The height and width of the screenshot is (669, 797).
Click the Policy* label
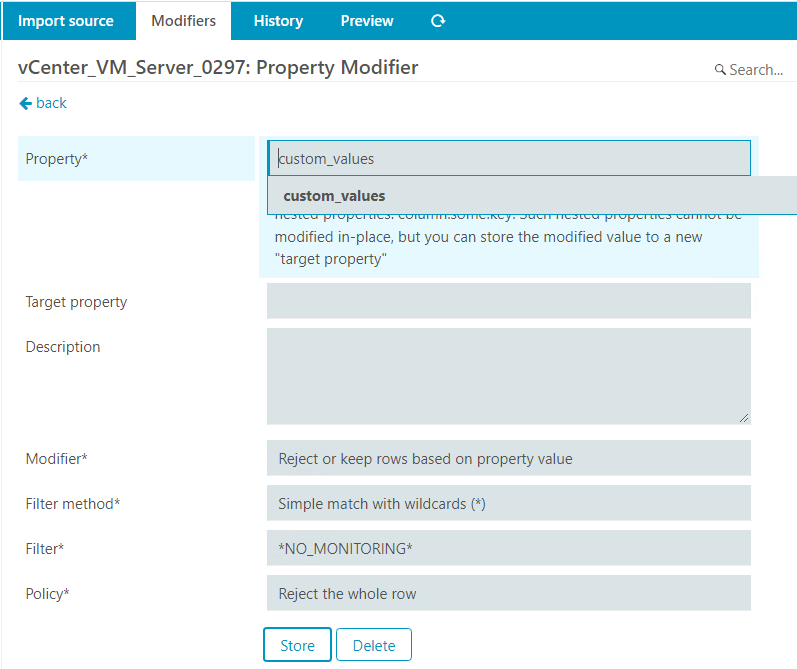point(47,594)
